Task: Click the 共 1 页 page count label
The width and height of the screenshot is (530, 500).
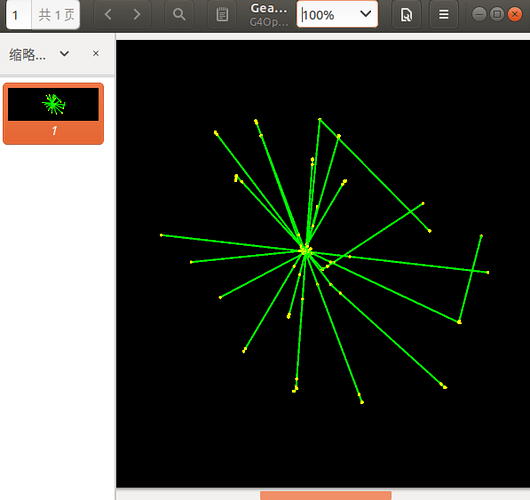Action: pyautogui.click(x=56, y=15)
